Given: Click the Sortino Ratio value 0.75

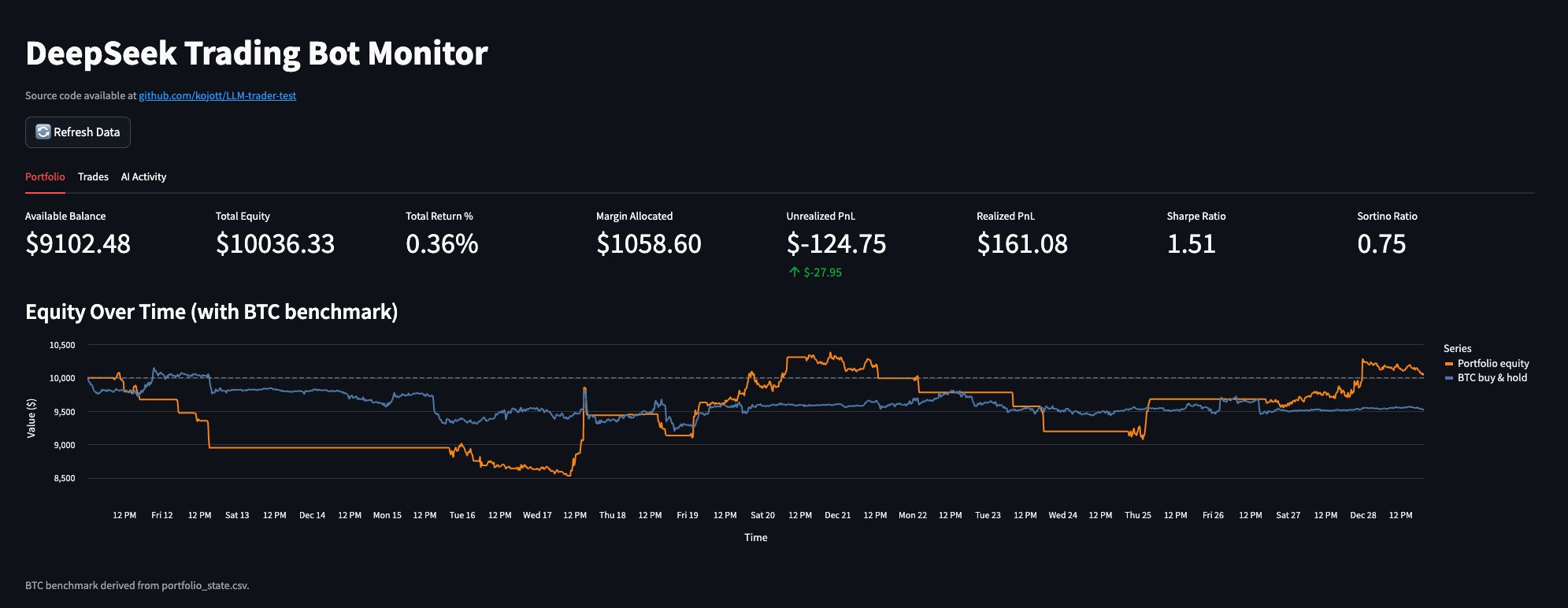Looking at the screenshot, I should pos(1381,243).
